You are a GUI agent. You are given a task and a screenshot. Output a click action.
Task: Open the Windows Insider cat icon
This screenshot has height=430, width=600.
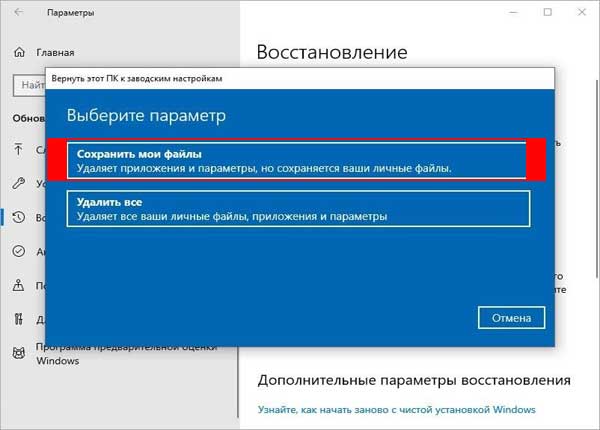[19, 353]
